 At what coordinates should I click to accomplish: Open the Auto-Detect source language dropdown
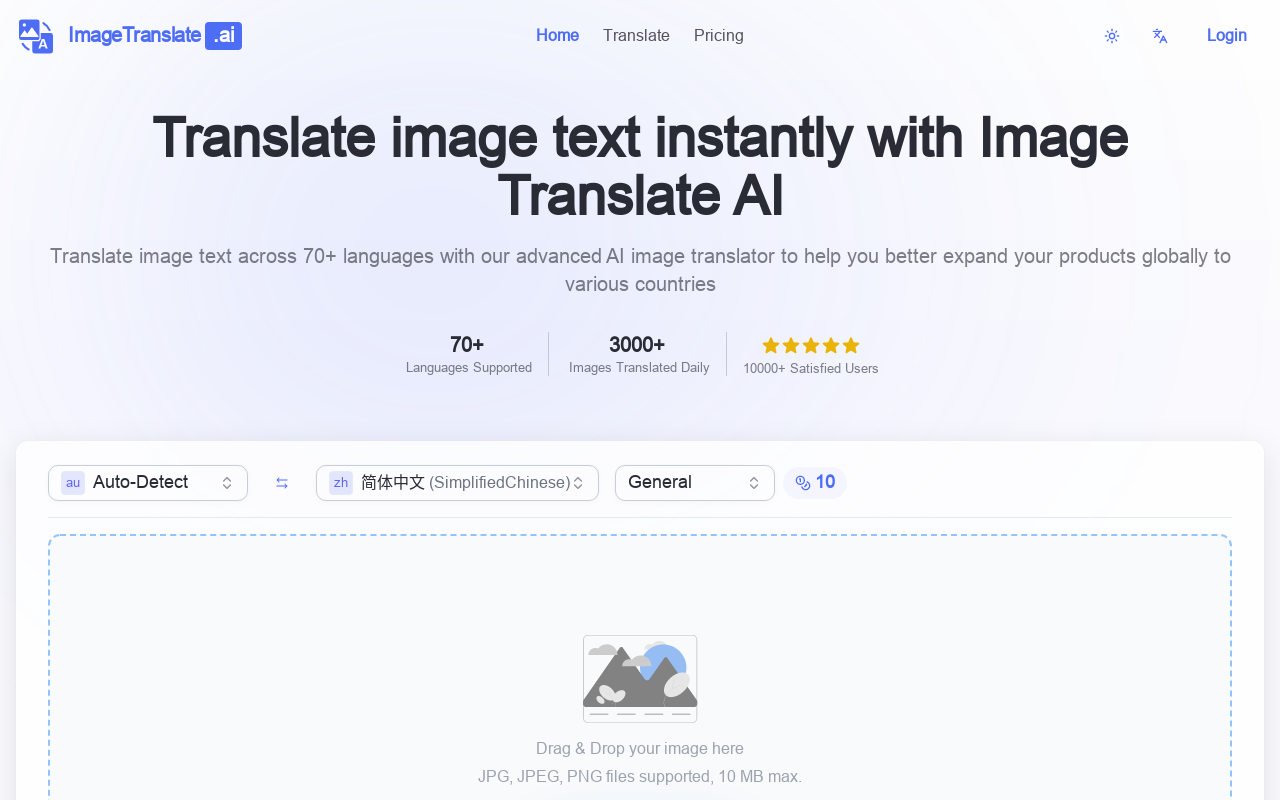point(148,483)
